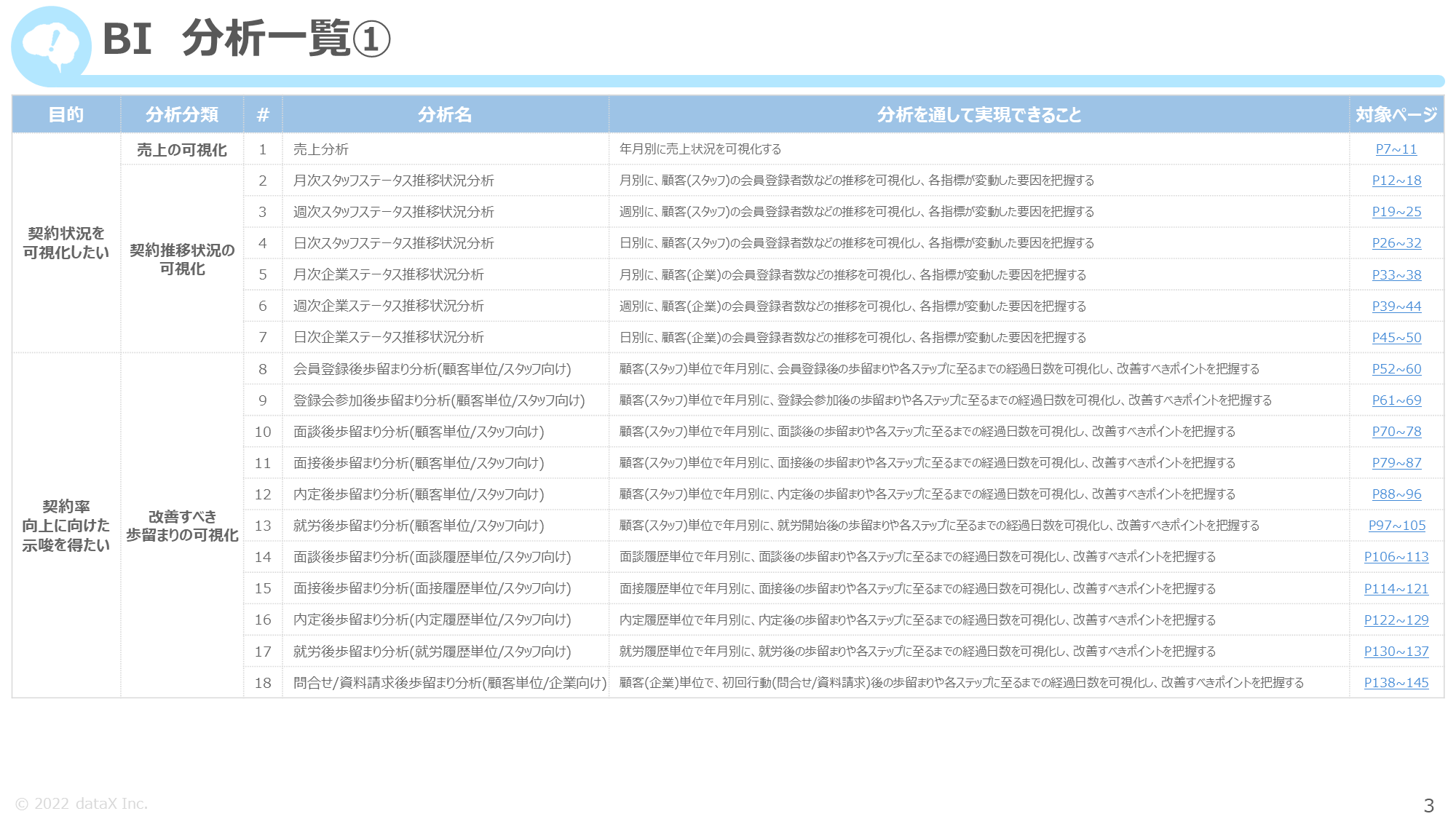Viewport: 1456px width, 819px height.
Task: Open page link P19~25
Action: [1396, 212]
